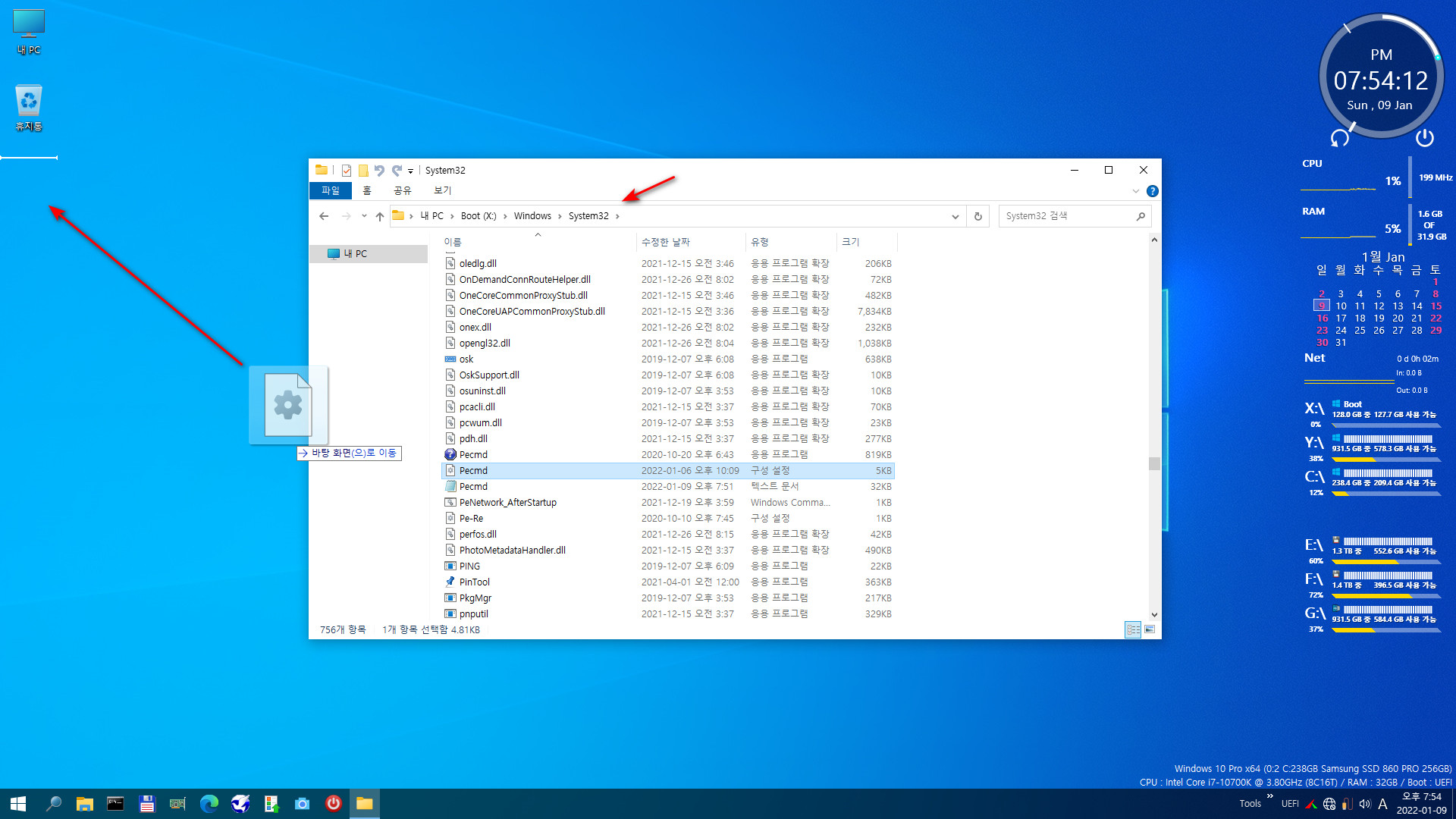Select the PeNetwork_AfterStartup file
1456x819 pixels.
[668, 503]
